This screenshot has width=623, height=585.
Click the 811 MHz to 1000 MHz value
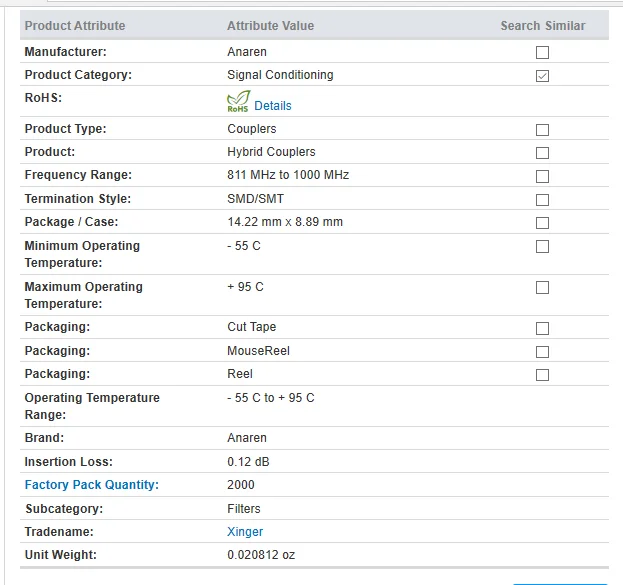288,175
